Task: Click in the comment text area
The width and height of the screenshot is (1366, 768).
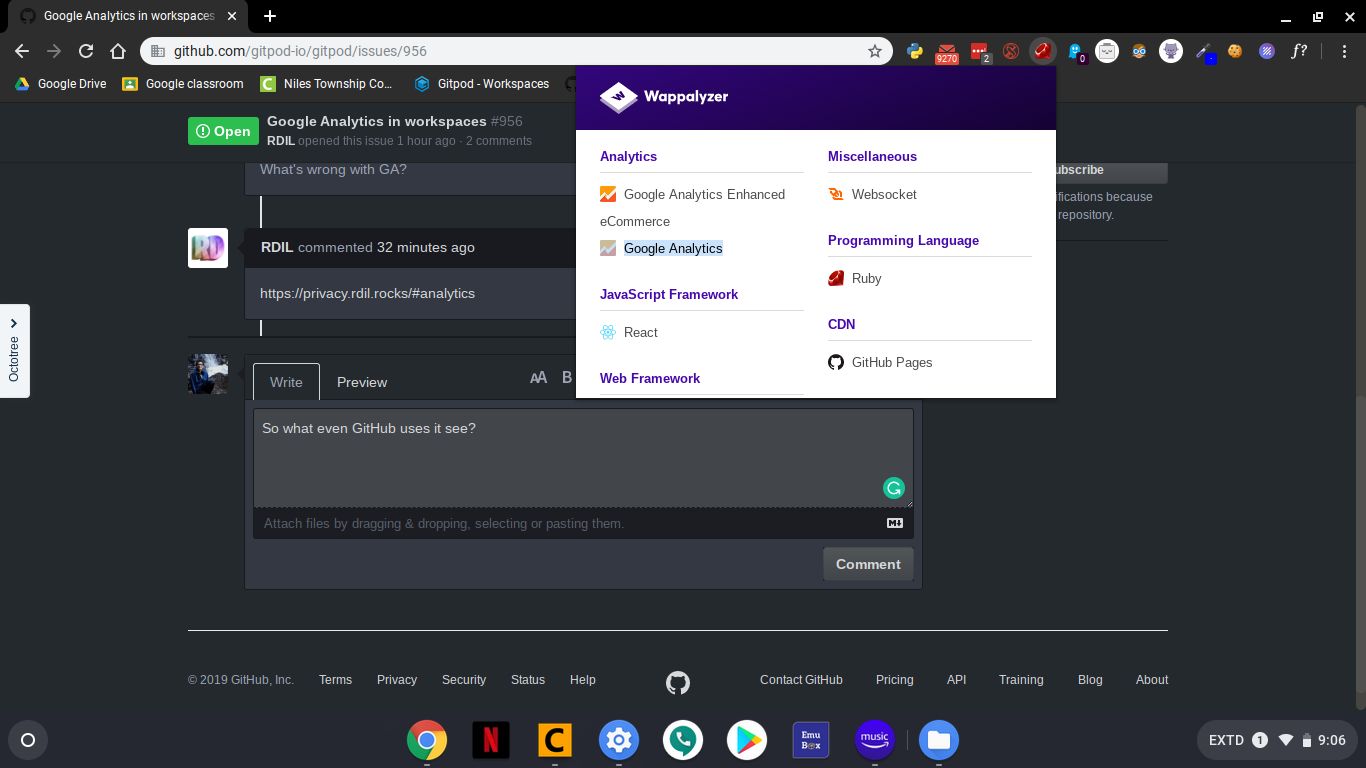Action: pyautogui.click(x=583, y=458)
